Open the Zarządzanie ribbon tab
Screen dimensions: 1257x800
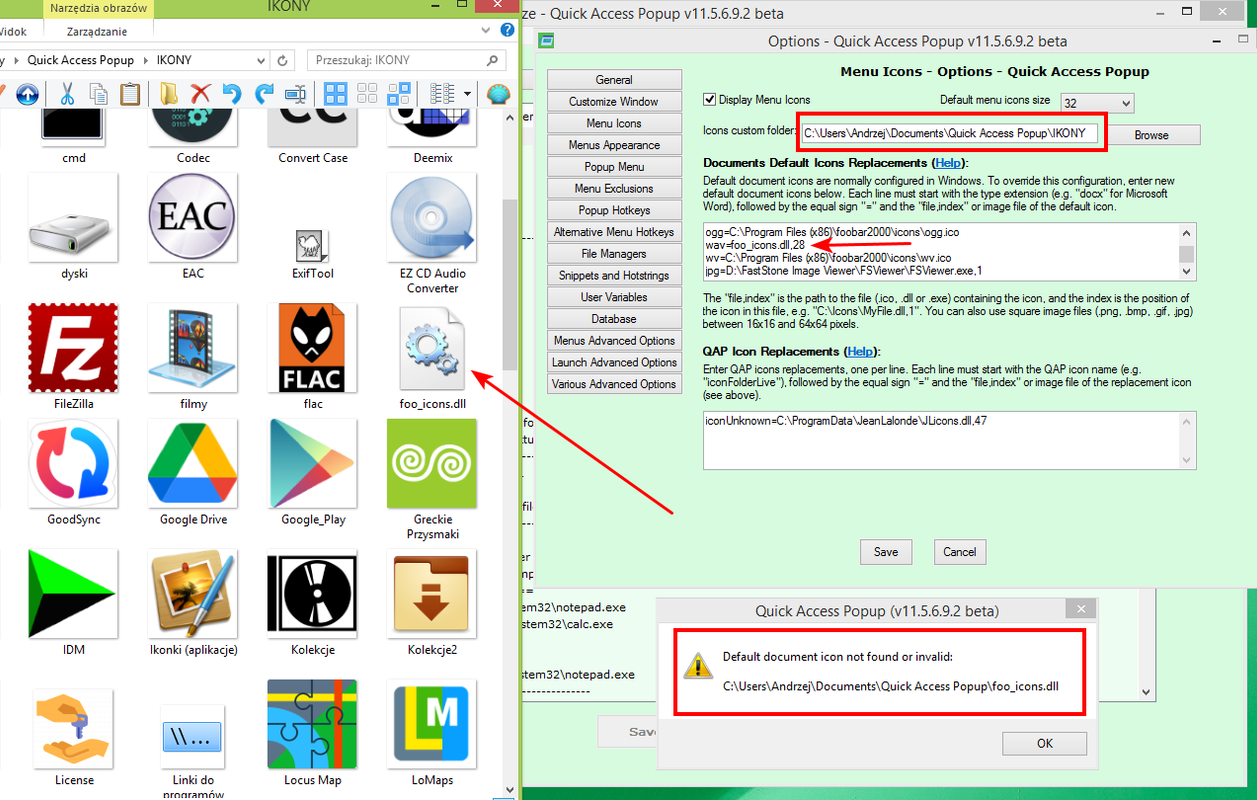[96, 31]
